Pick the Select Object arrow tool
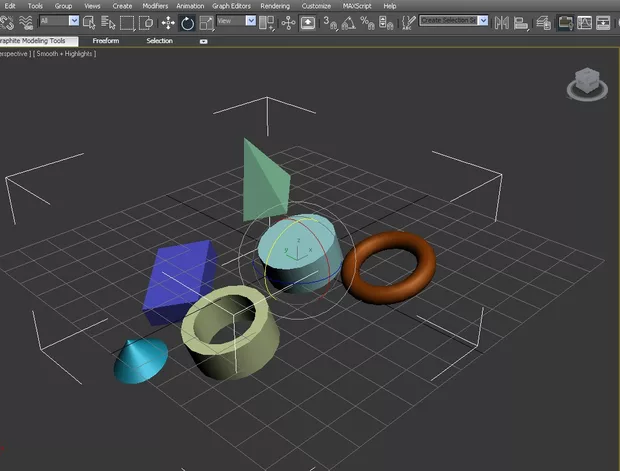620x471 pixels. click(x=90, y=22)
